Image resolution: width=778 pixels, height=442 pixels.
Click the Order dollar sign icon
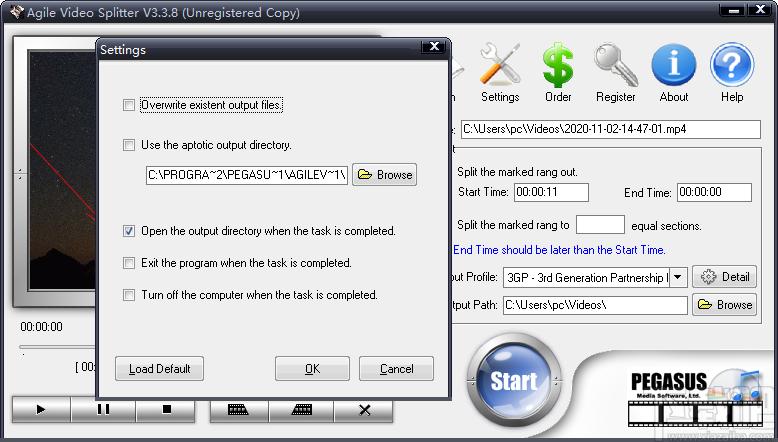558,67
